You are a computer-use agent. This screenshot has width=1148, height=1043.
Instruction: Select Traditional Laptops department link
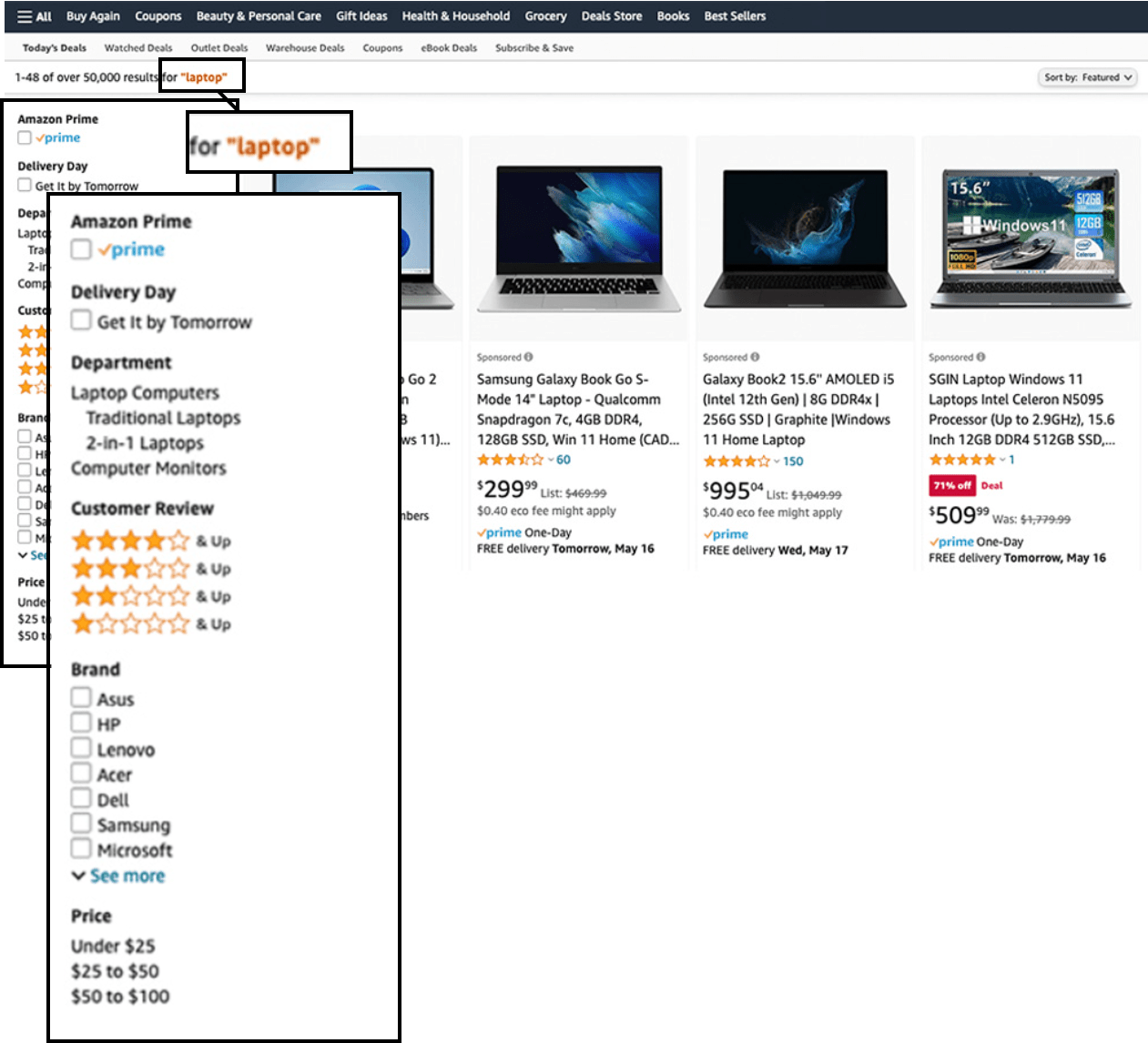[163, 418]
